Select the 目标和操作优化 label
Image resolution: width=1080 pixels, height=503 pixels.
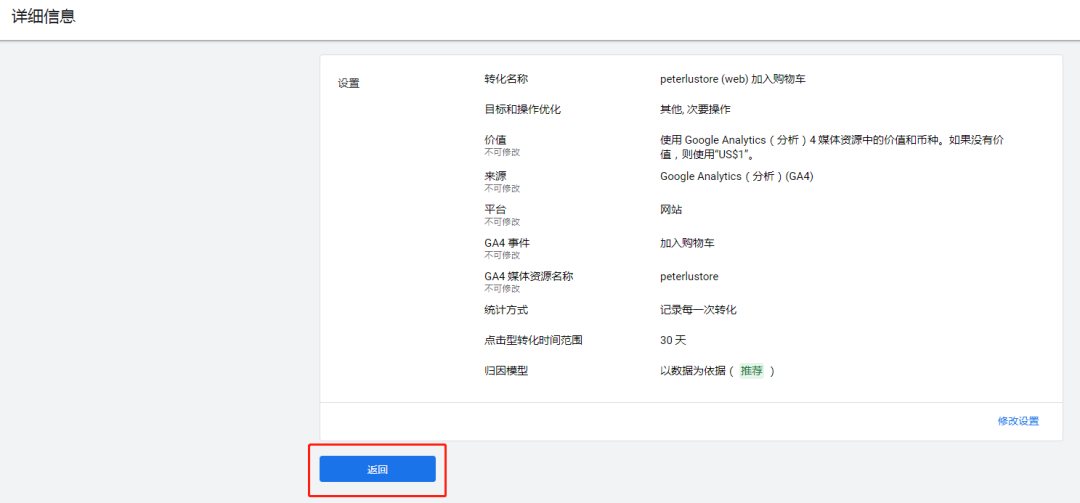tap(523, 109)
